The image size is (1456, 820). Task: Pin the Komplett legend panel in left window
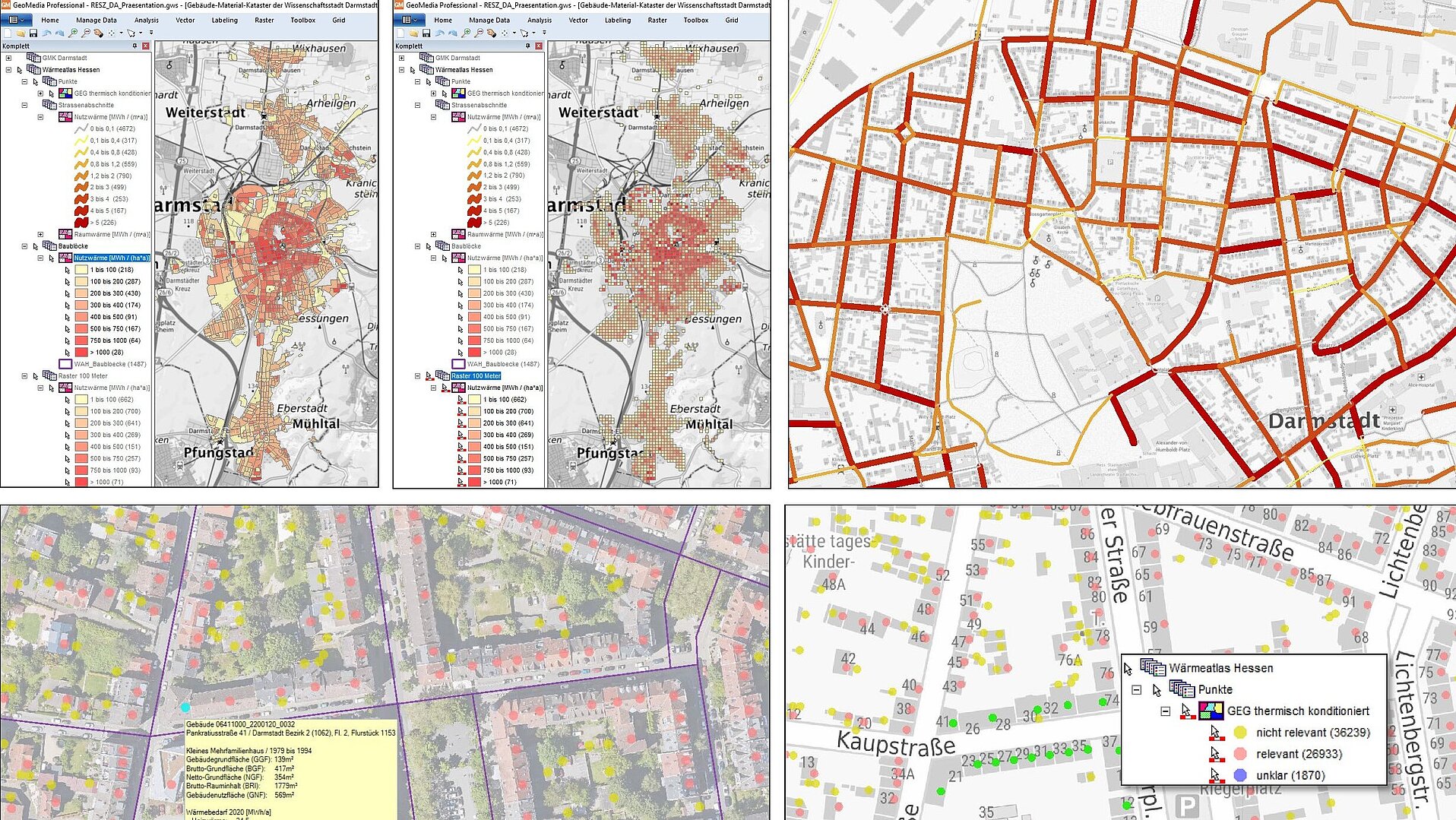coord(135,46)
